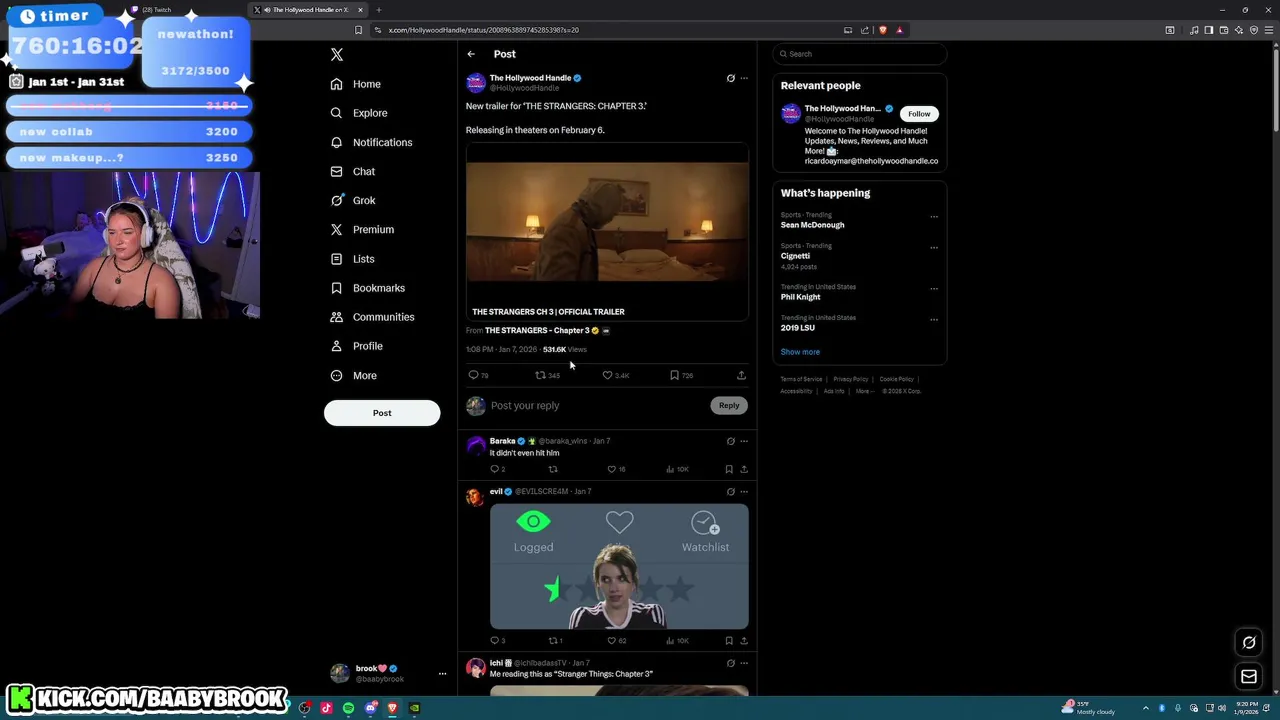Share Baraka's comment

744,469
